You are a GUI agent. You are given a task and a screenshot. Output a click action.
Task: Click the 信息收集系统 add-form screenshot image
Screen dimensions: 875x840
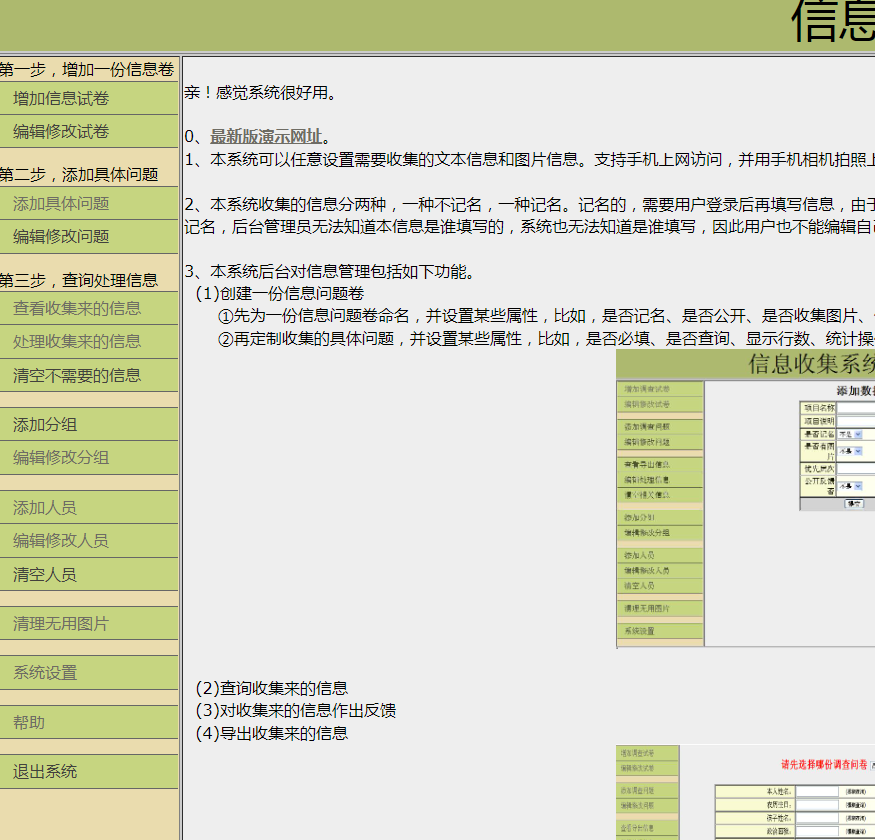(746, 498)
